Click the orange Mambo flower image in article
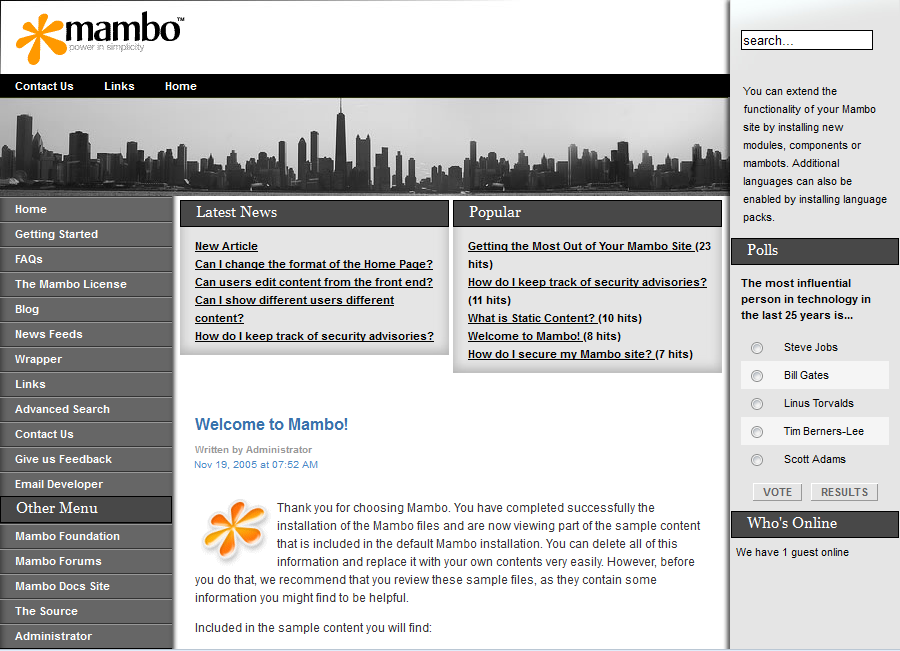This screenshot has height=651, width=900. [234, 531]
